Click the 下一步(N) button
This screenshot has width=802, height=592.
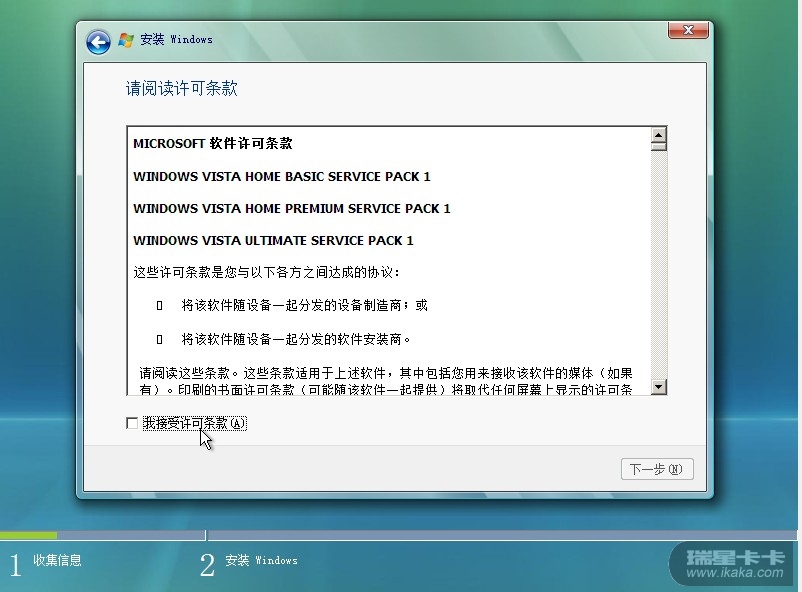[657, 469]
